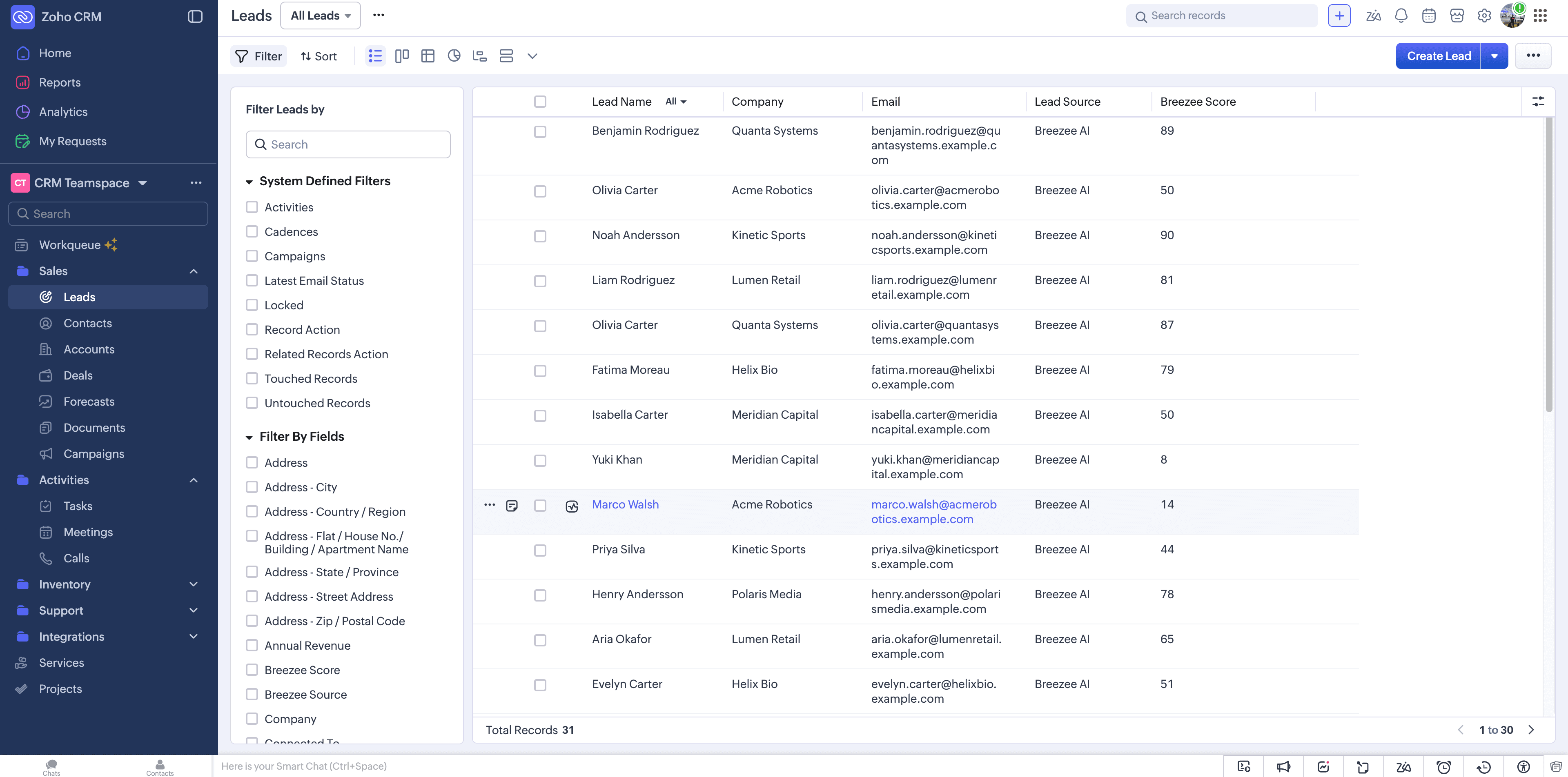
Task: Open Marco Walsh lead link
Action: tap(625, 504)
